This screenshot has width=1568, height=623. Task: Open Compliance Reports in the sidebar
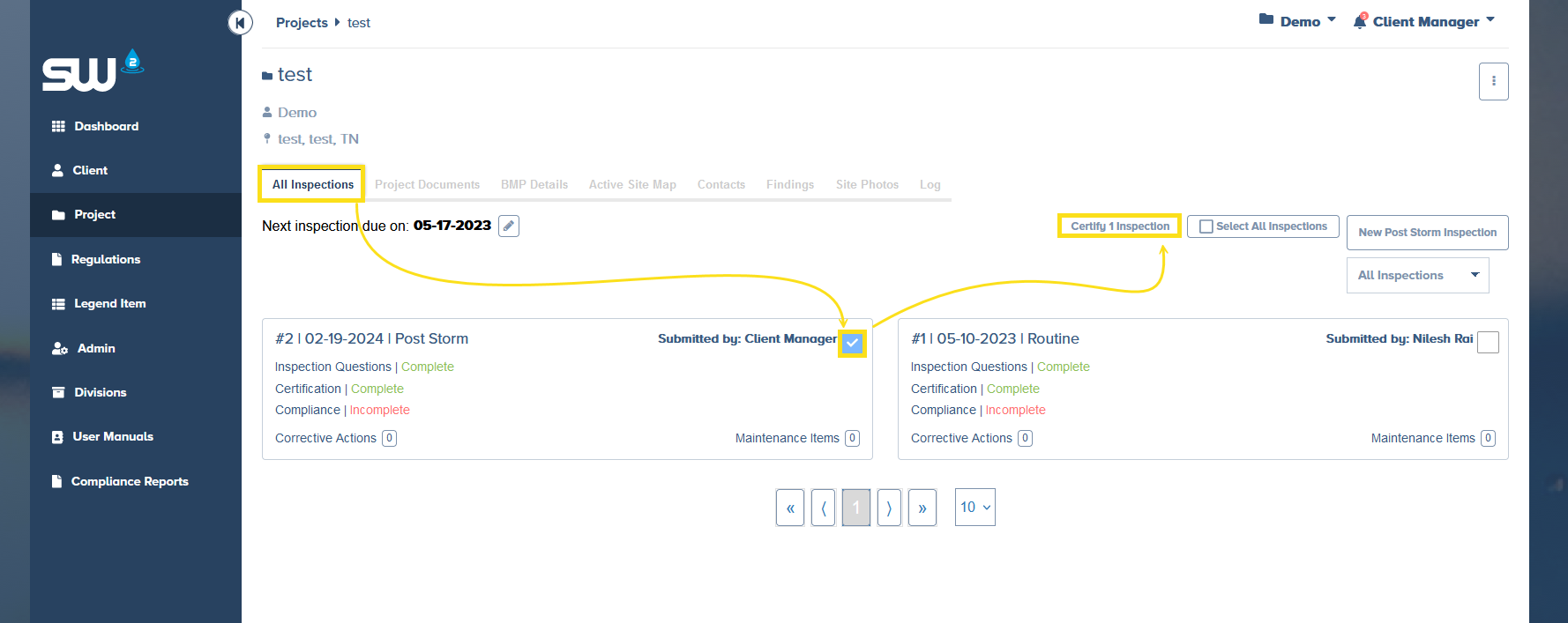tap(130, 481)
